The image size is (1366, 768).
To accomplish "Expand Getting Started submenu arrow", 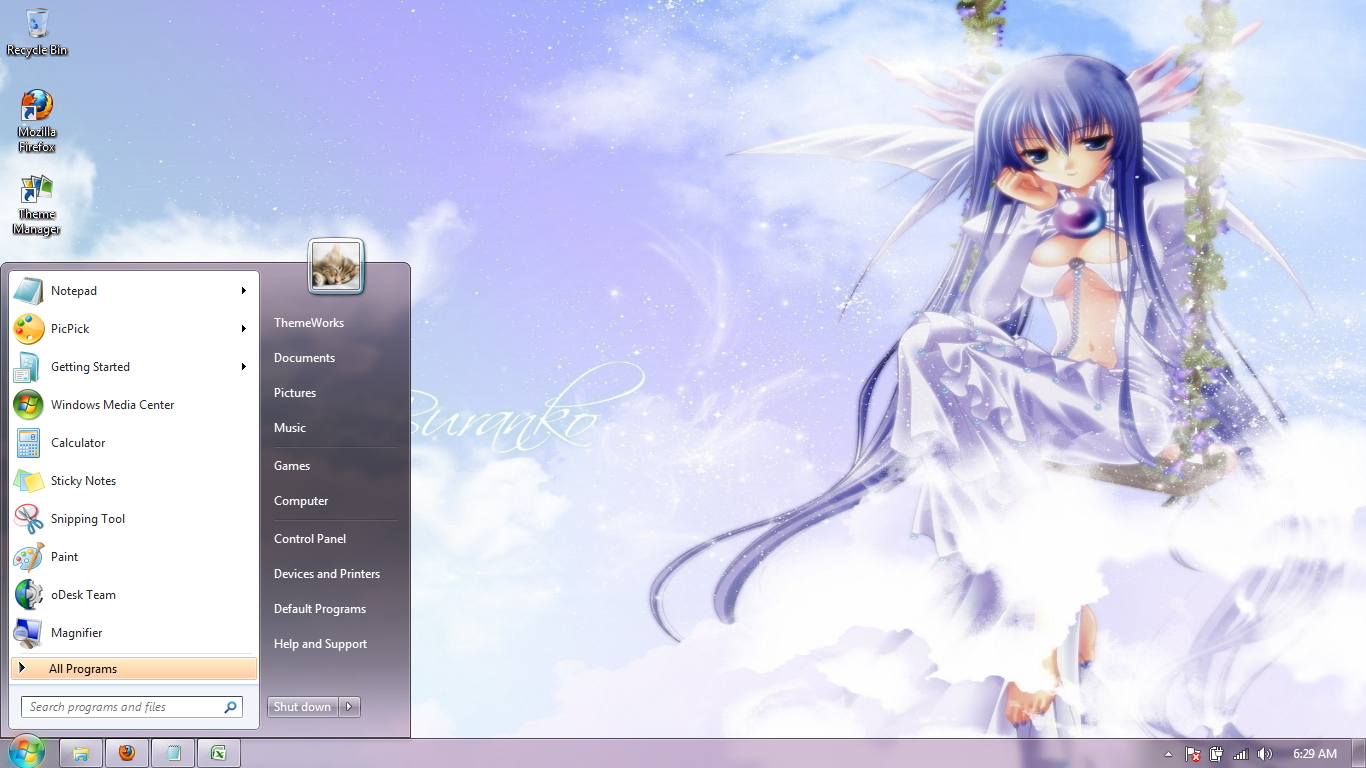I will click(243, 367).
